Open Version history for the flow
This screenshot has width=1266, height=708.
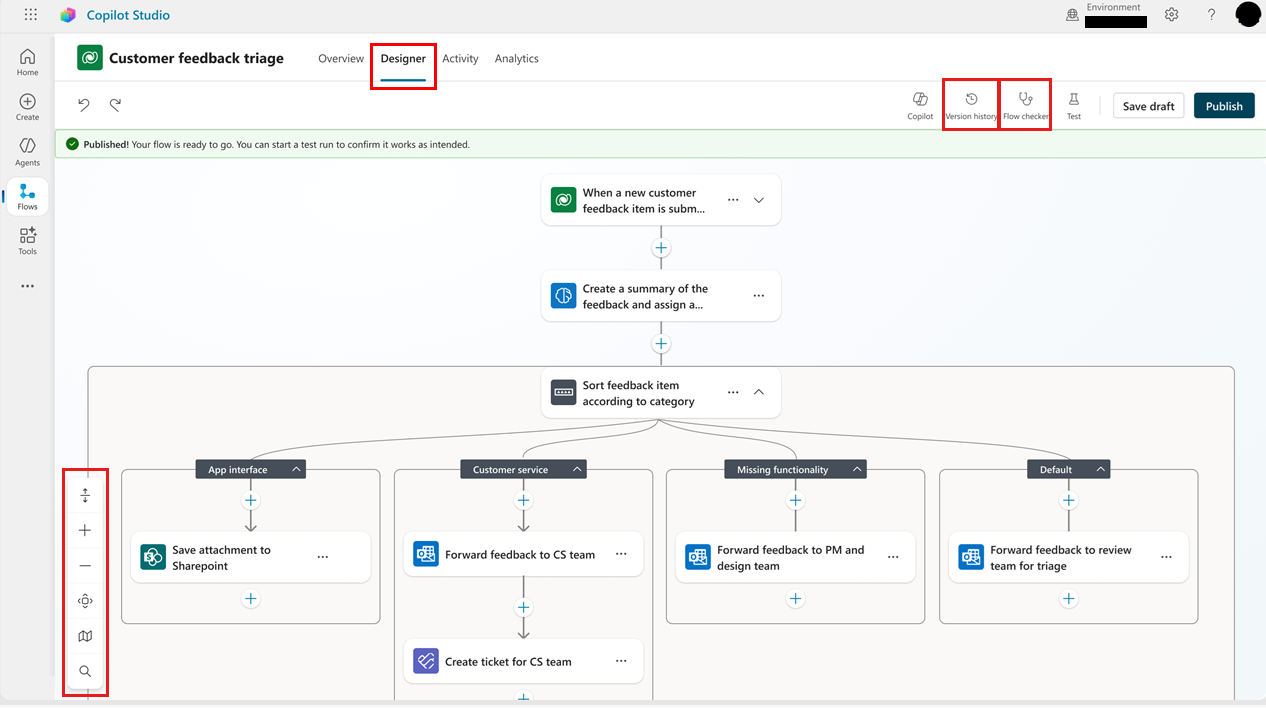[969, 103]
